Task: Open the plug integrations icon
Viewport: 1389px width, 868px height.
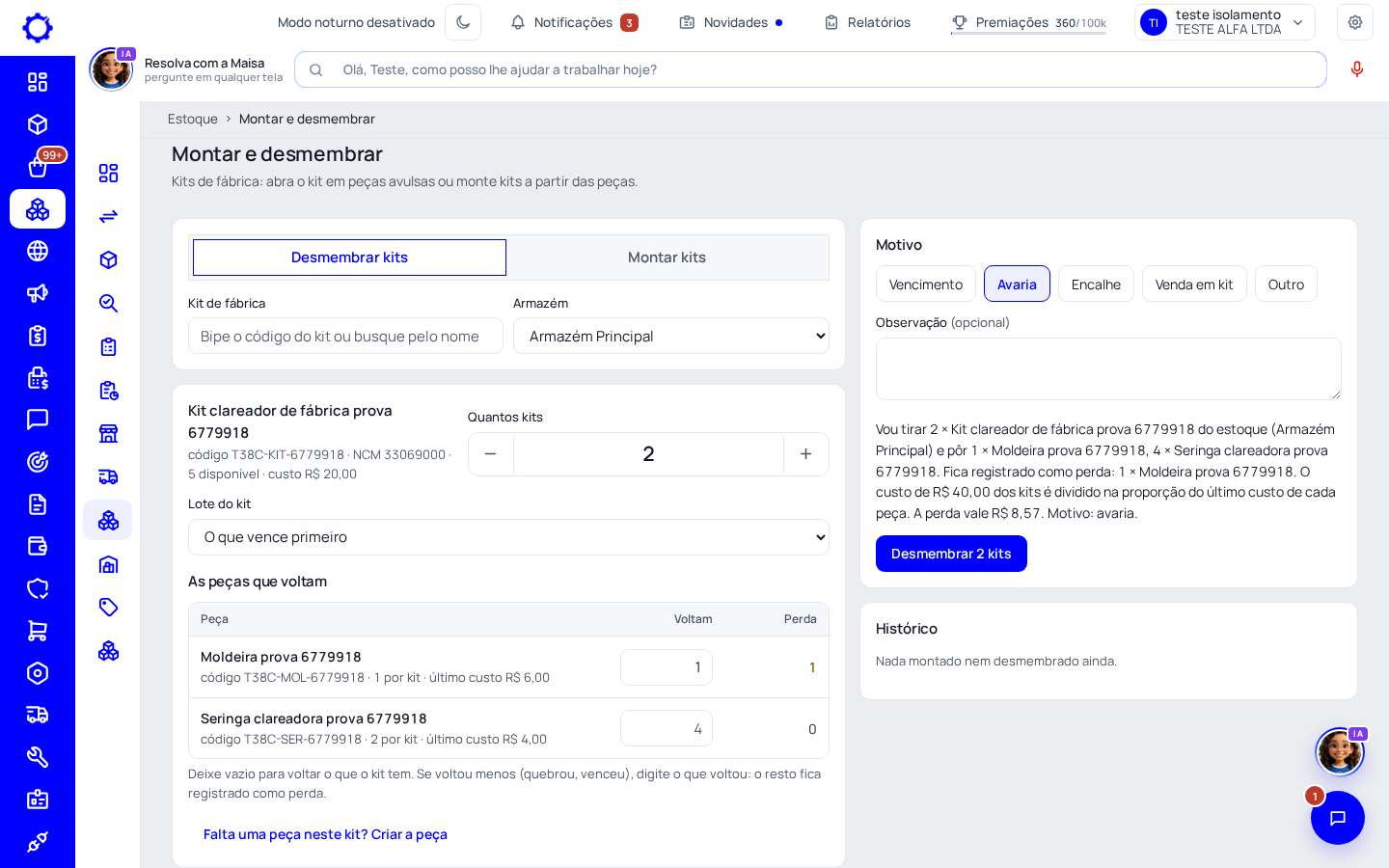Action: [x=38, y=842]
